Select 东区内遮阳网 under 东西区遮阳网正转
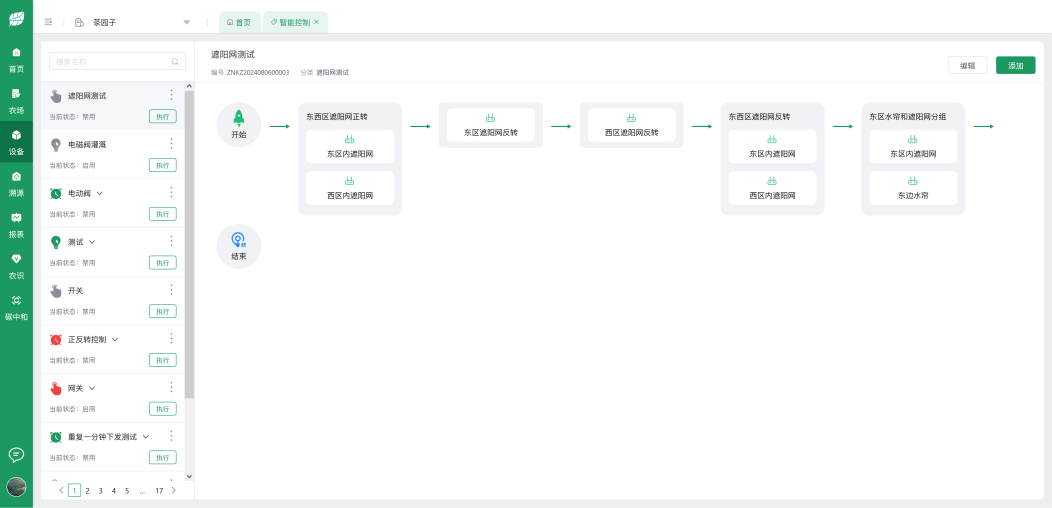The width and height of the screenshot is (1052, 508). 350,146
